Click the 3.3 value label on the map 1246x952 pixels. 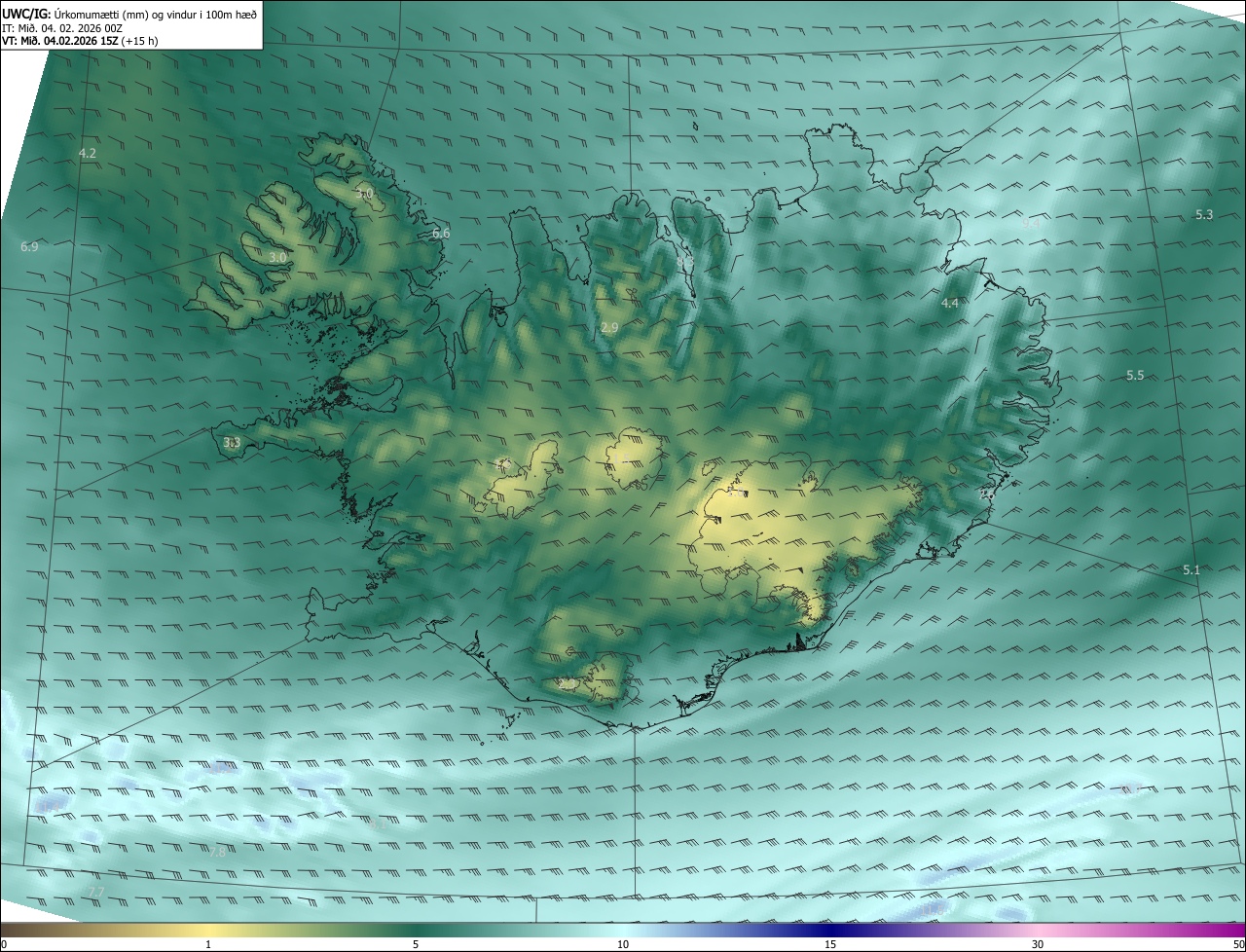(232, 443)
